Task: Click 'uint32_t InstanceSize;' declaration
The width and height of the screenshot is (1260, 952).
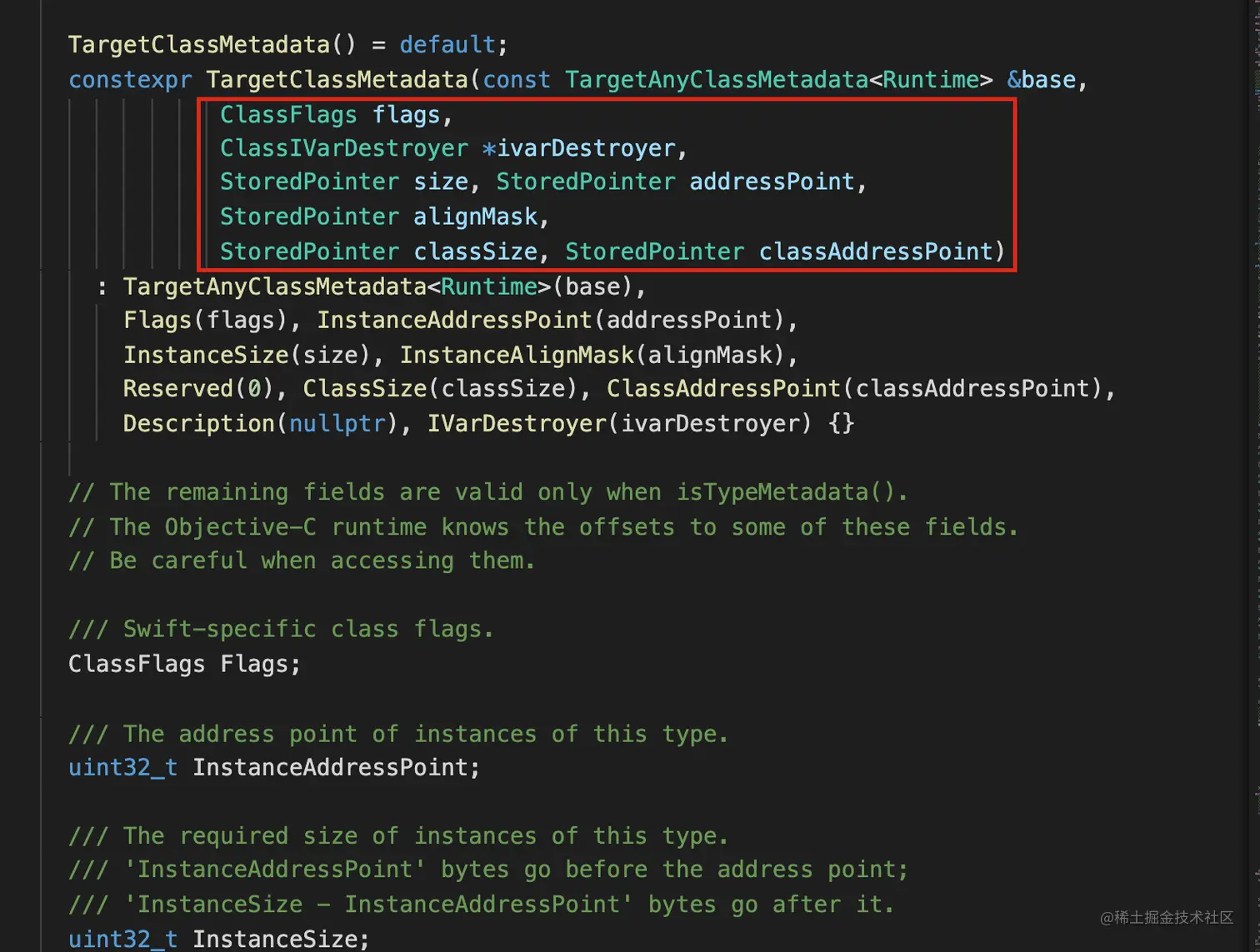Action: point(218,939)
